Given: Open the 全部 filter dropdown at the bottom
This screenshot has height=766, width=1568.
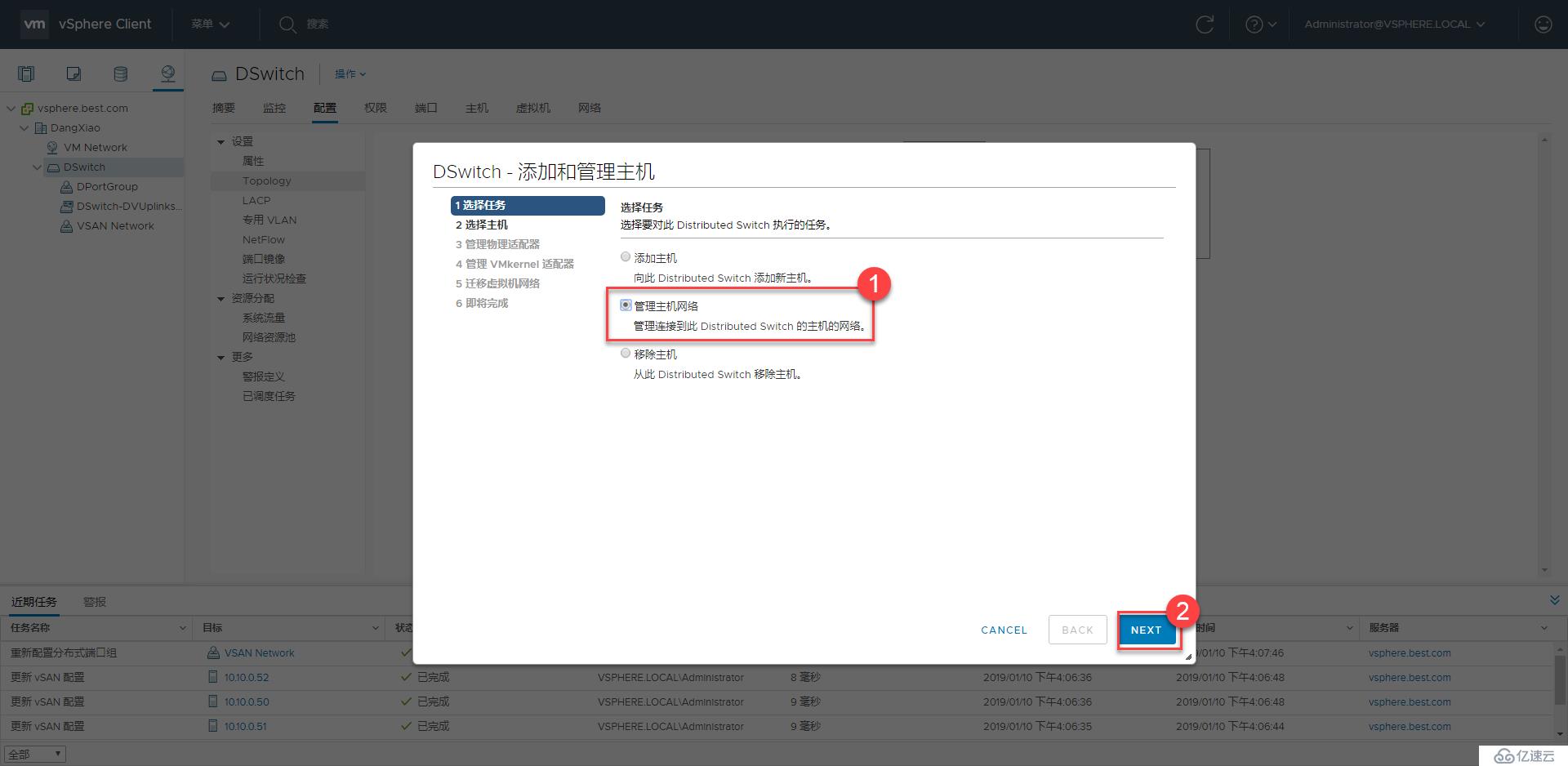Looking at the screenshot, I should click(x=34, y=755).
